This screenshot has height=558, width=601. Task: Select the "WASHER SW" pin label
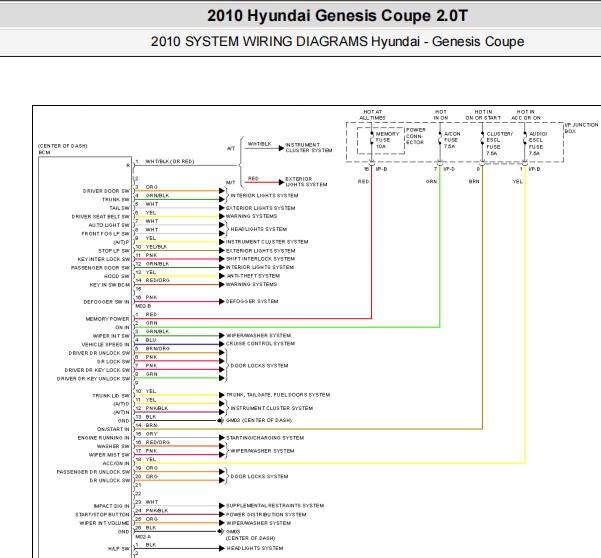click(x=113, y=446)
